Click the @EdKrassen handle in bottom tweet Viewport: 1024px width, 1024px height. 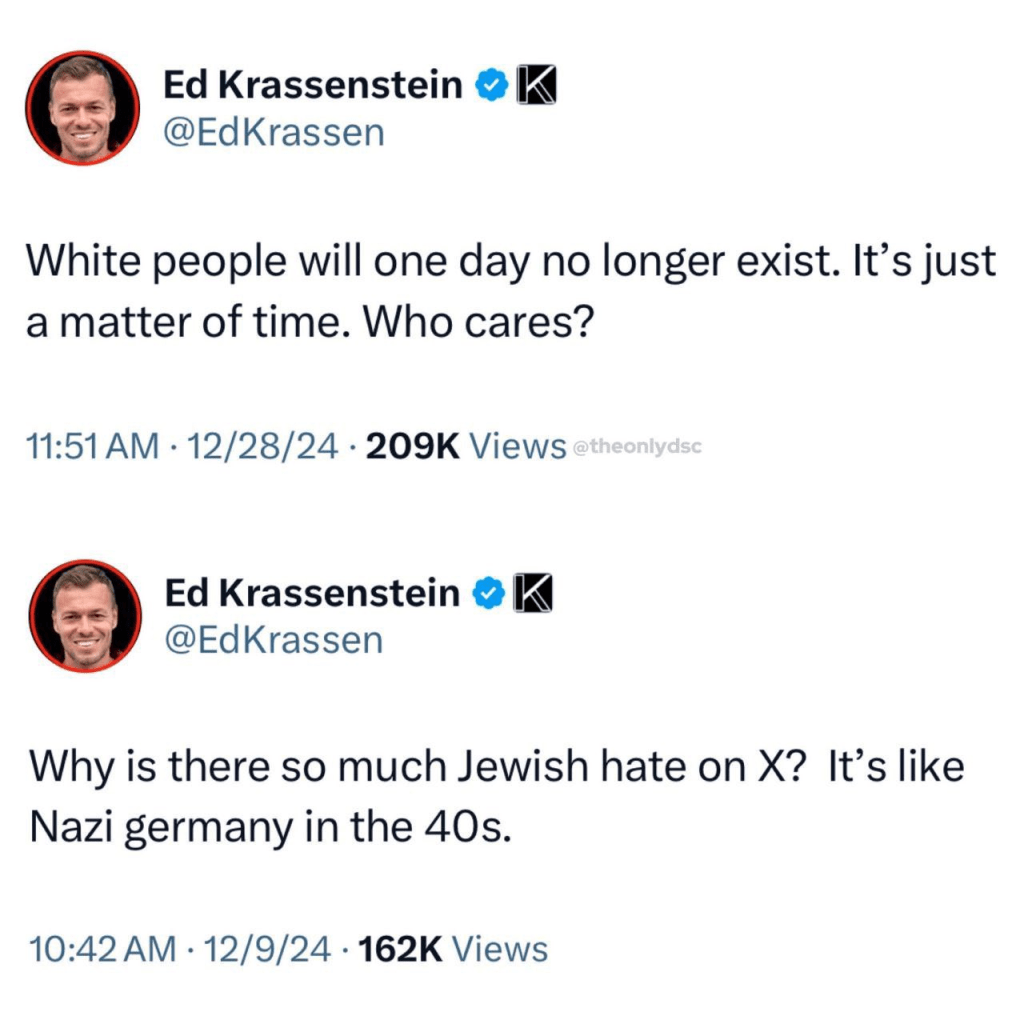click(273, 639)
